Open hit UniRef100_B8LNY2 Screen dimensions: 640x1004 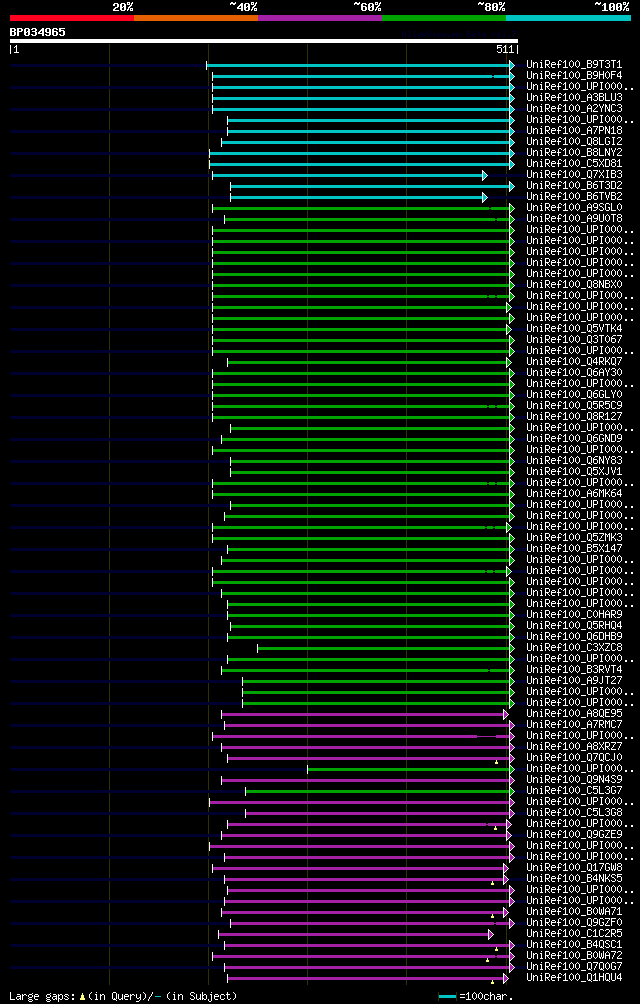point(574,153)
